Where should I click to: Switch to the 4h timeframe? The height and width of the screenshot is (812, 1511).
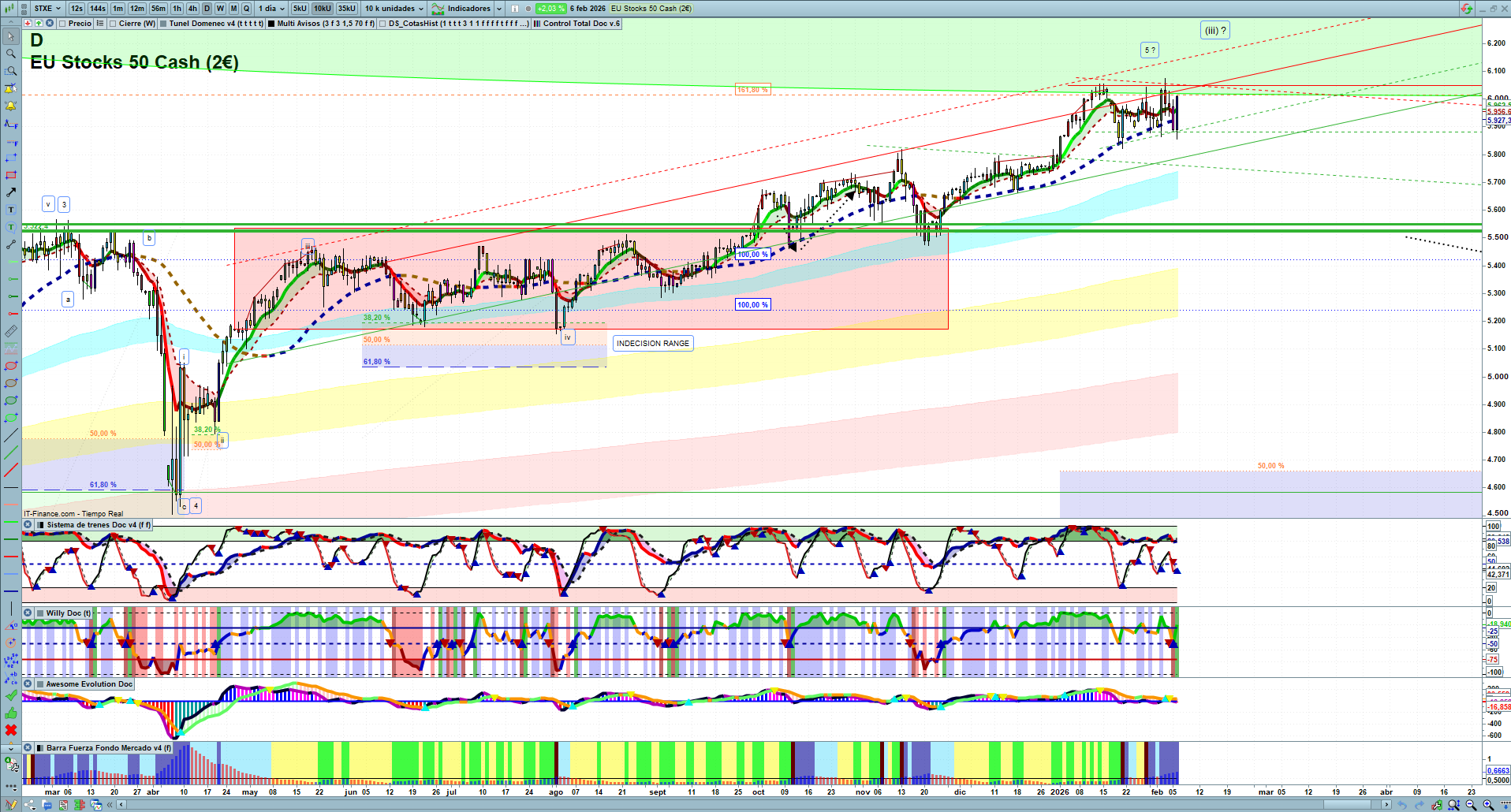point(192,9)
